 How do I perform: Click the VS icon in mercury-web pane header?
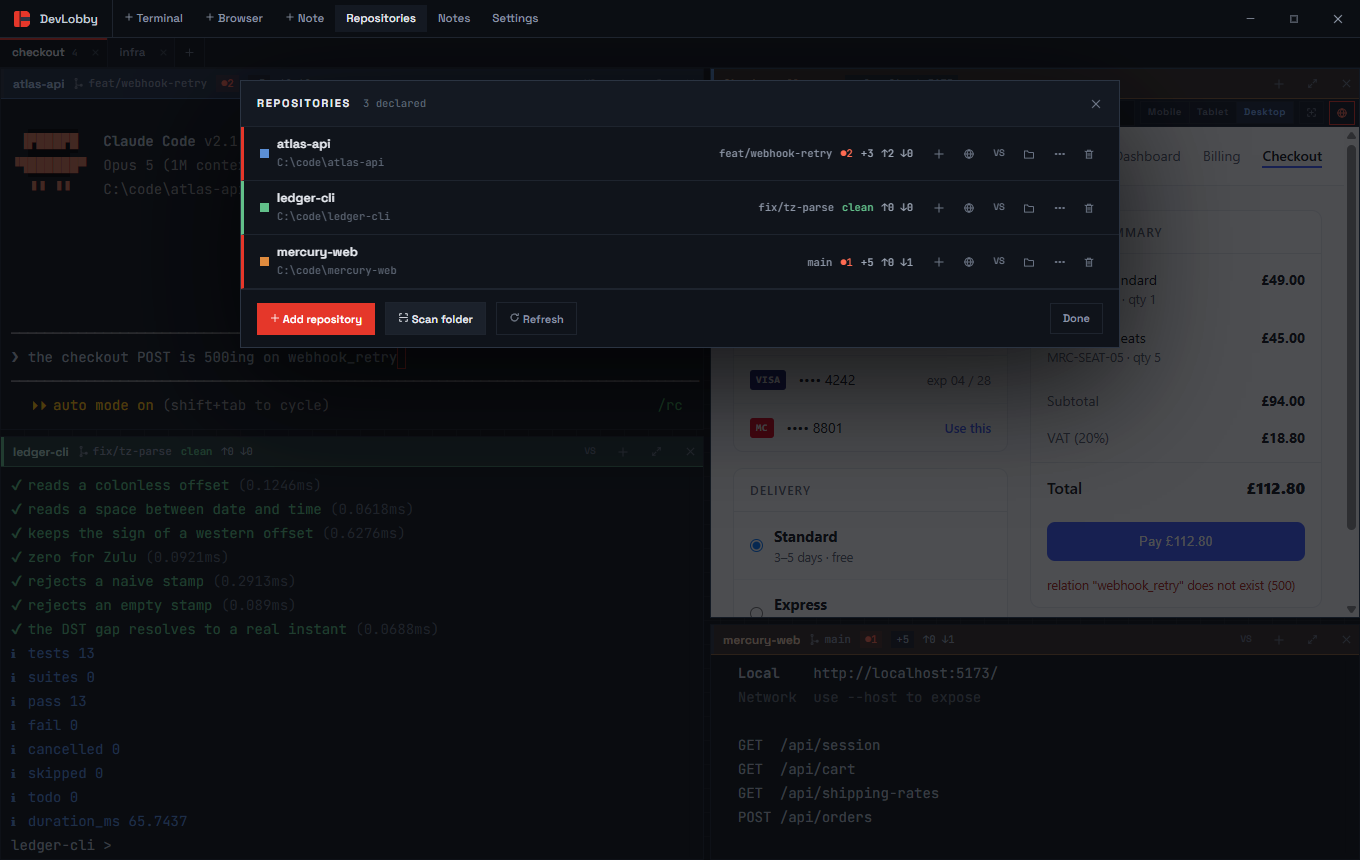1246,640
